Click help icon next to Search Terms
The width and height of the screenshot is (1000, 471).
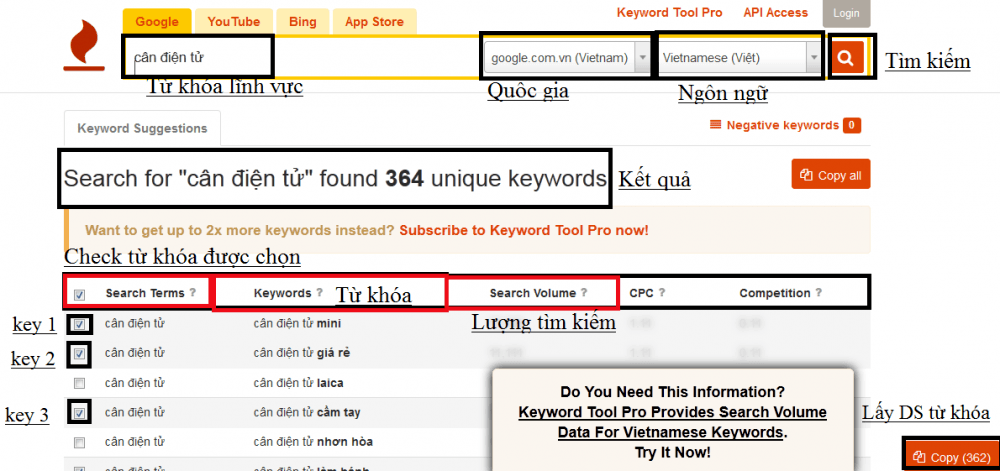click(193, 293)
